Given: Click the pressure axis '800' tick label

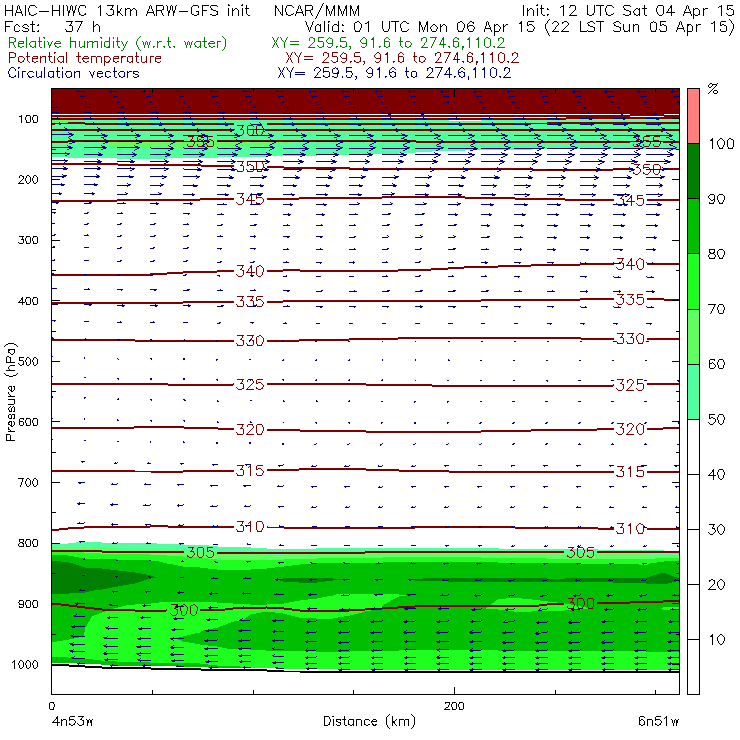Looking at the screenshot, I should point(28,543).
